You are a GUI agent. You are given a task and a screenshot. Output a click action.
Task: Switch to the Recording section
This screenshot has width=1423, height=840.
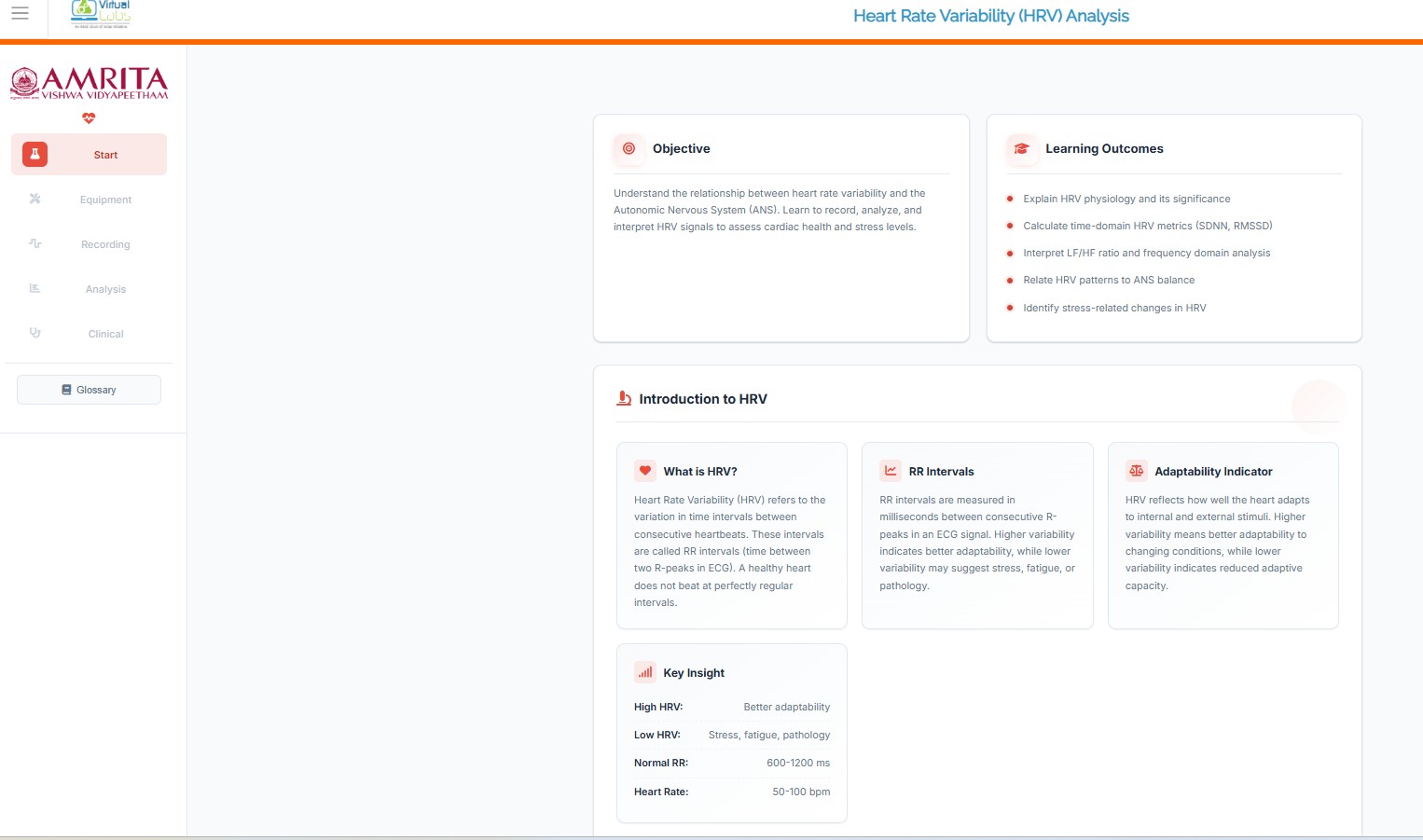click(x=105, y=244)
